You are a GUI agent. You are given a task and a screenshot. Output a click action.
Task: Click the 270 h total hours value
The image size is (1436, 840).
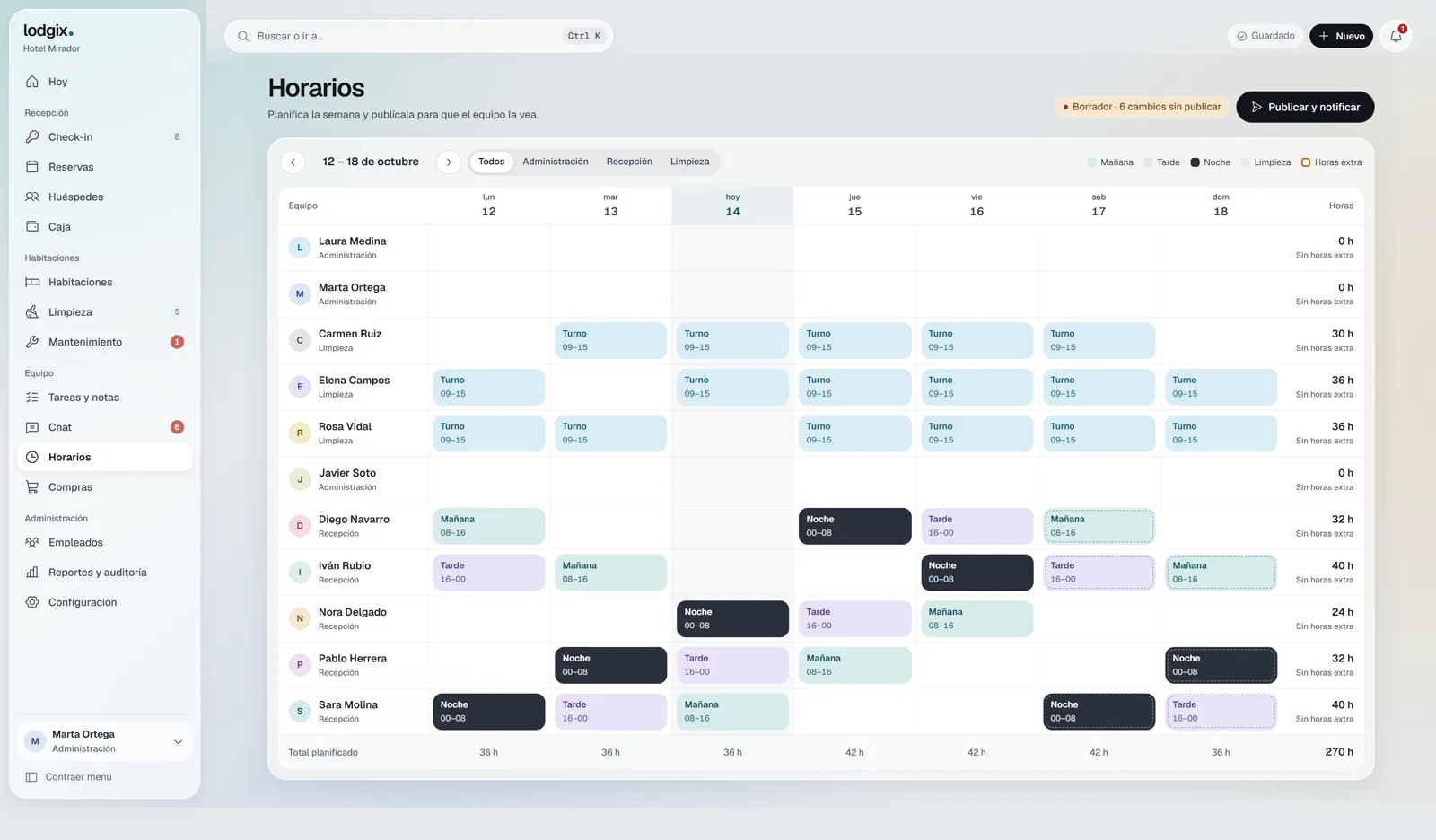click(1339, 752)
